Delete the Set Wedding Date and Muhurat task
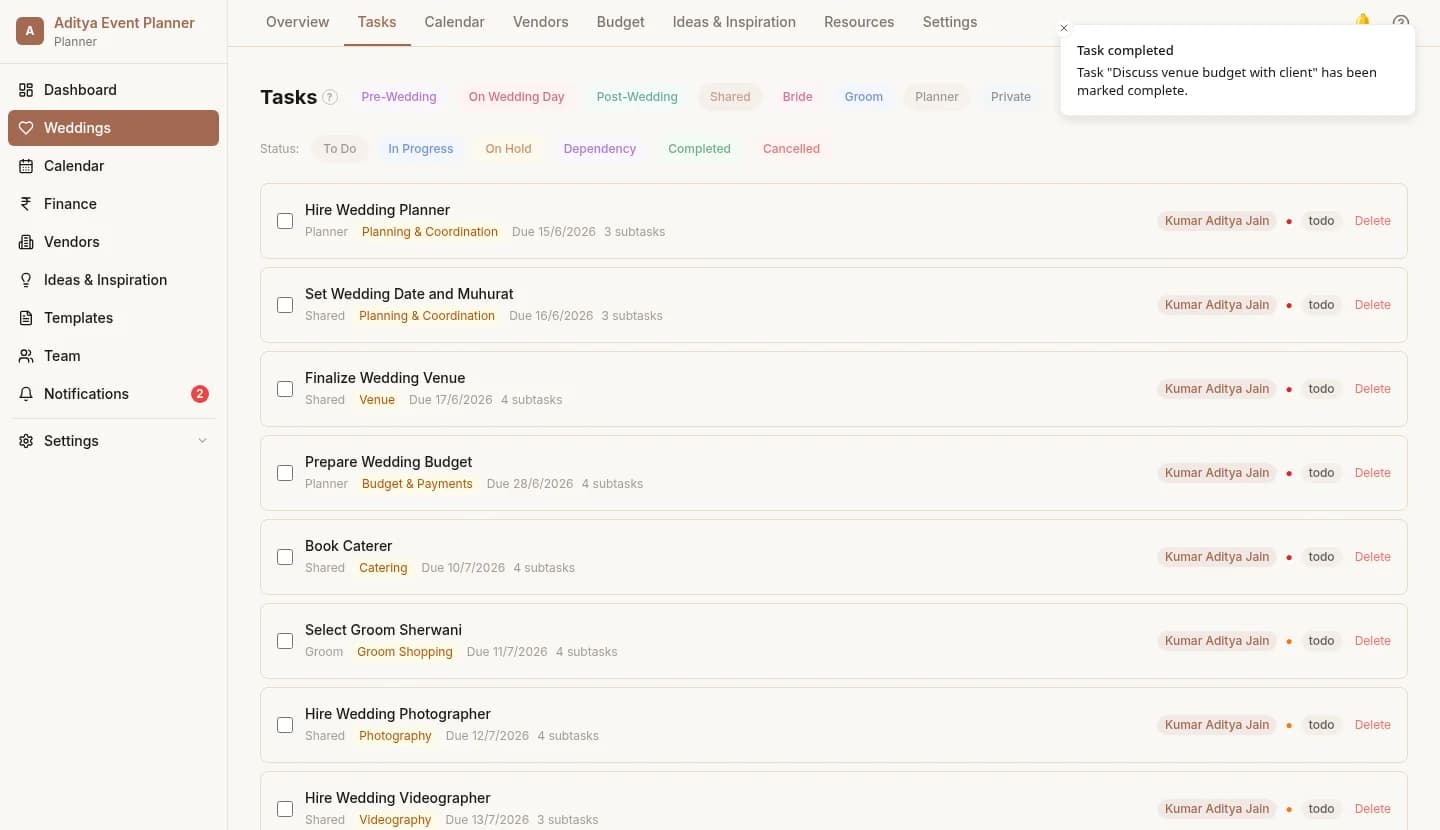The image size is (1440, 830). click(x=1372, y=305)
